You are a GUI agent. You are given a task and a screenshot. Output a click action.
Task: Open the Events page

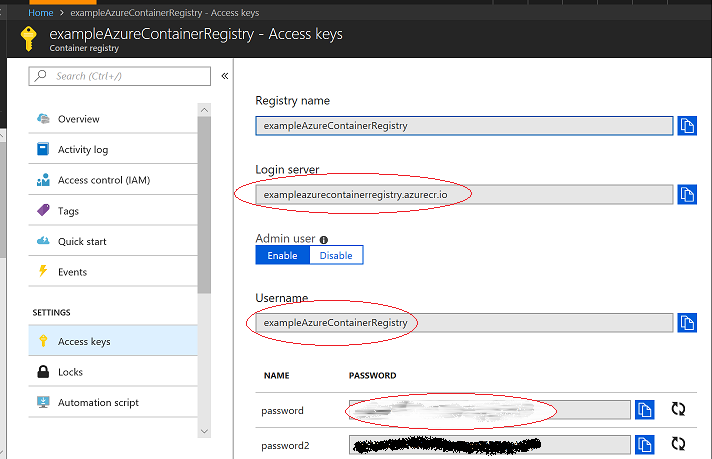(x=113, y=271)
